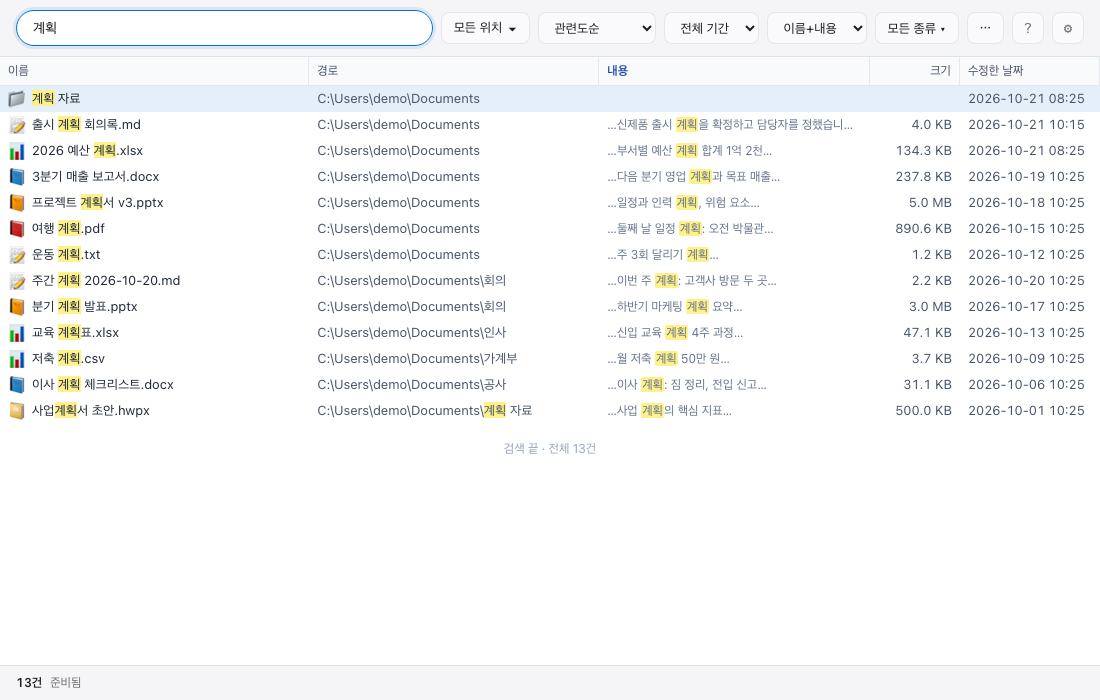The image size is (1100, 700).
Task: Open the settings gear button
Action: [x=1068, y=28]
